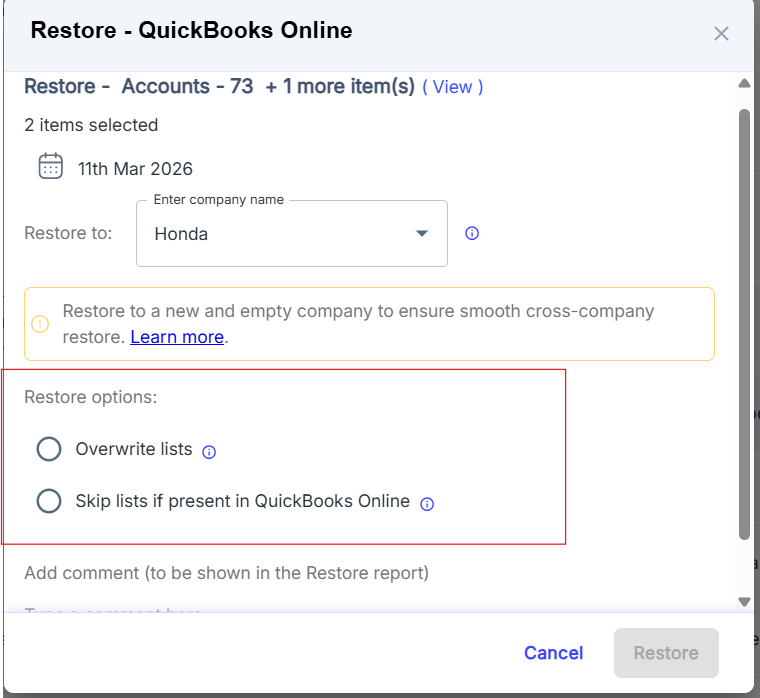This screenshot has width=760, height=698.
Task: Select Skip lists if present radio option
Action: point(49,501)
